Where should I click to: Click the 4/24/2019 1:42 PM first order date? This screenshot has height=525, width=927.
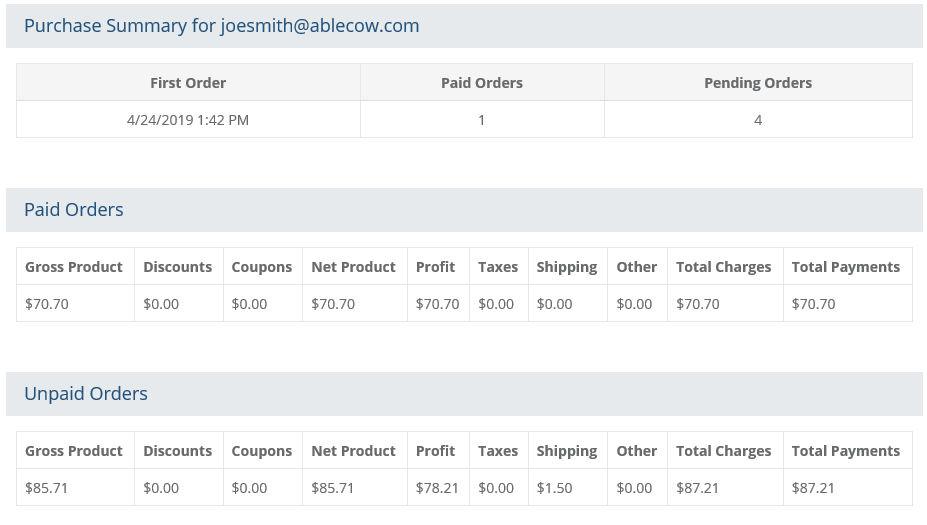(188, 120)
